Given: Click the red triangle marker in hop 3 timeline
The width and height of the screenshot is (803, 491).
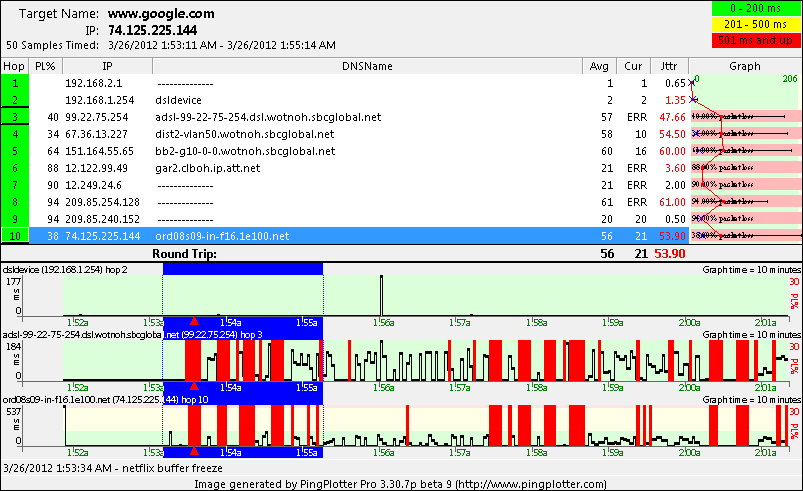Looking at the screenshot, I should 194,385.
